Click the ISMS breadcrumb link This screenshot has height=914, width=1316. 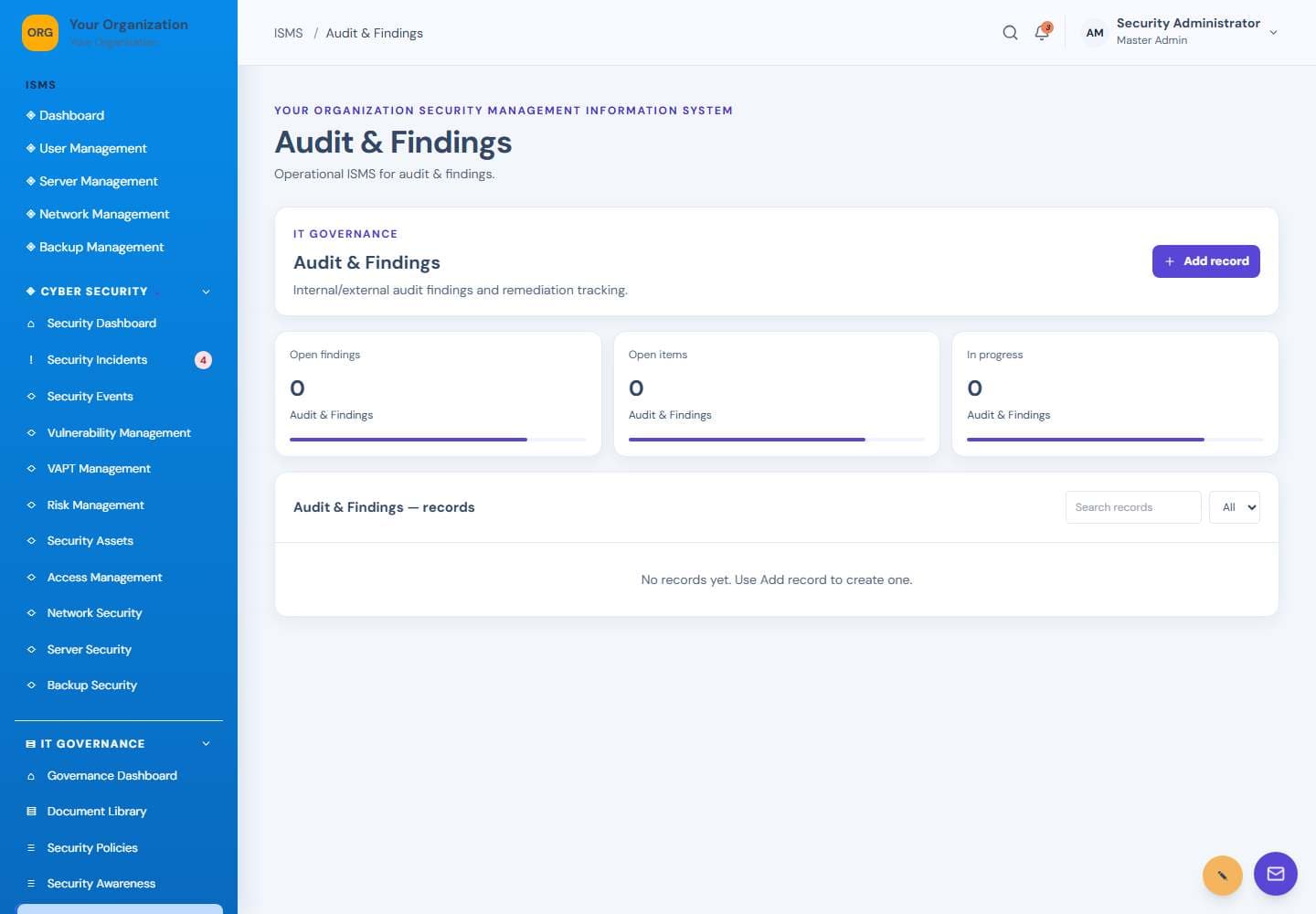(x=288, y=33)
